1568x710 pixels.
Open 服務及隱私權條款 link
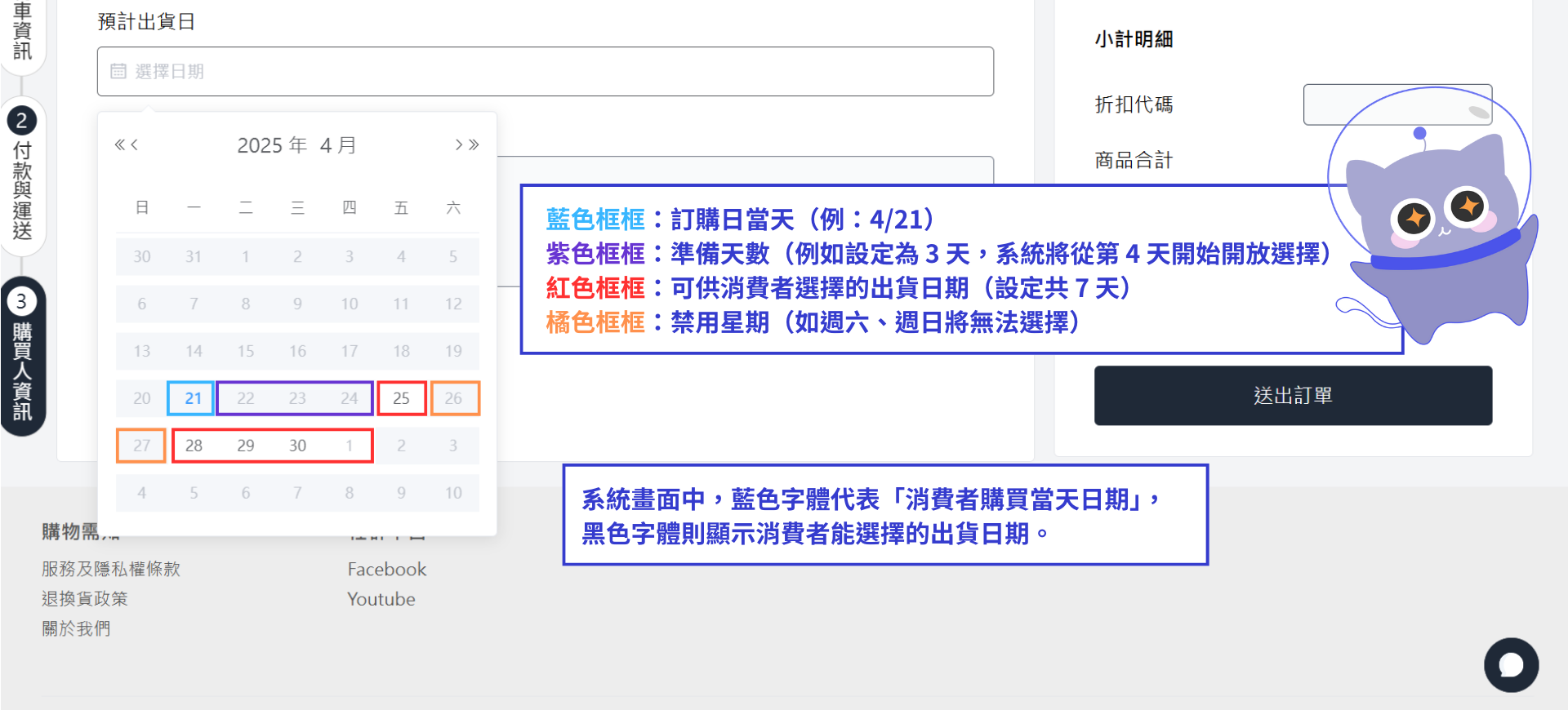point(111,569)
